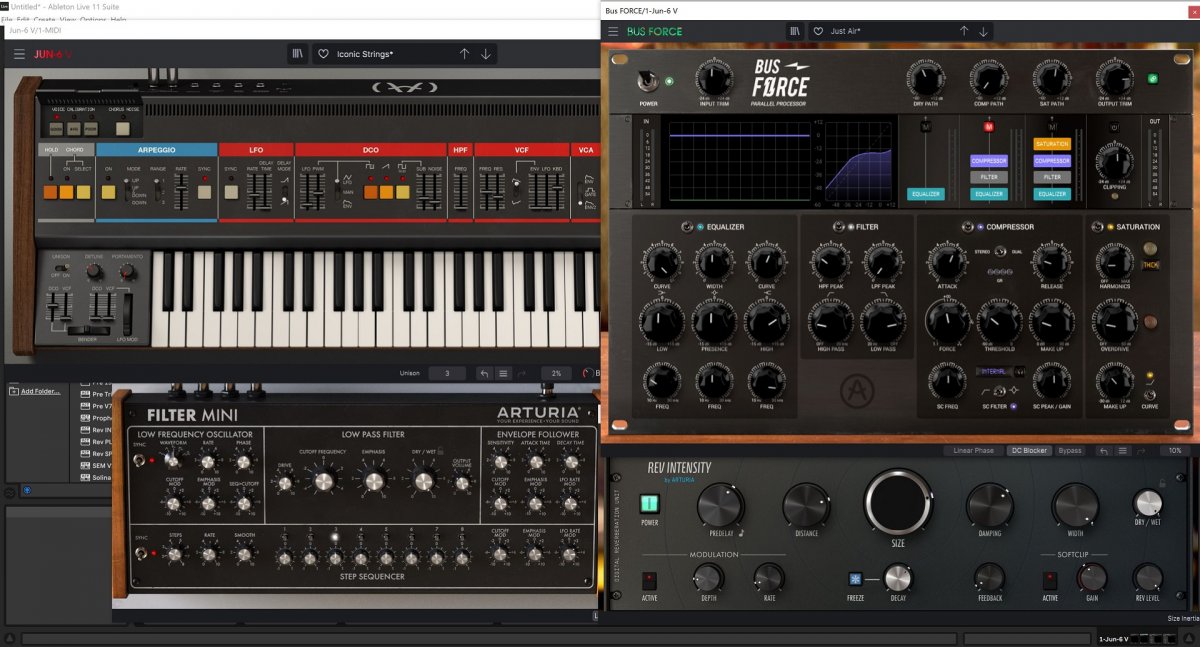Toggle the LFO Sync button on Jun-6 V
1200x647 pixels.
pyautogui.click(x=231, y=191)
